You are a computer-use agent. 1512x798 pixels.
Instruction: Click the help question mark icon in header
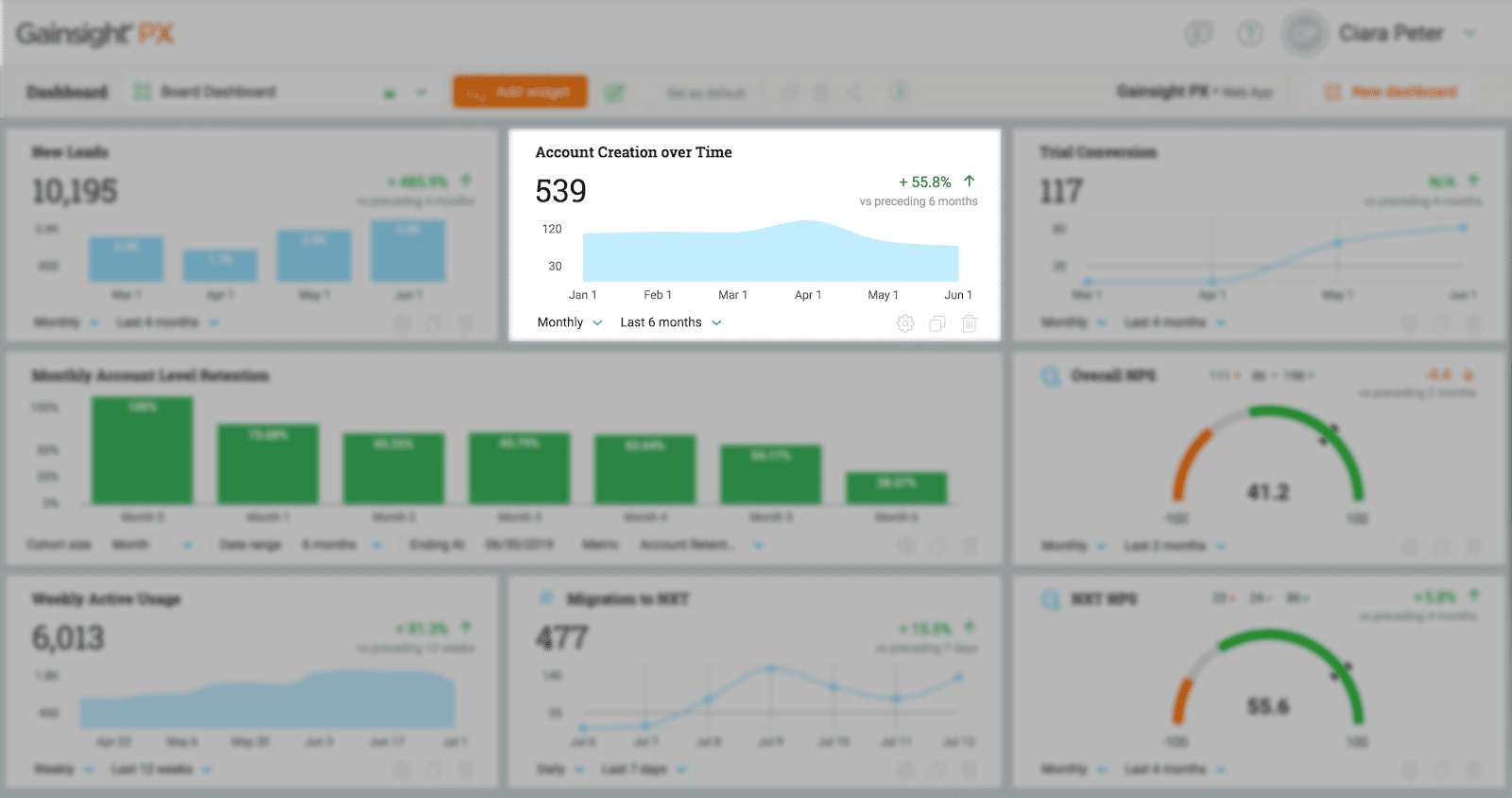click(1249, 34)
